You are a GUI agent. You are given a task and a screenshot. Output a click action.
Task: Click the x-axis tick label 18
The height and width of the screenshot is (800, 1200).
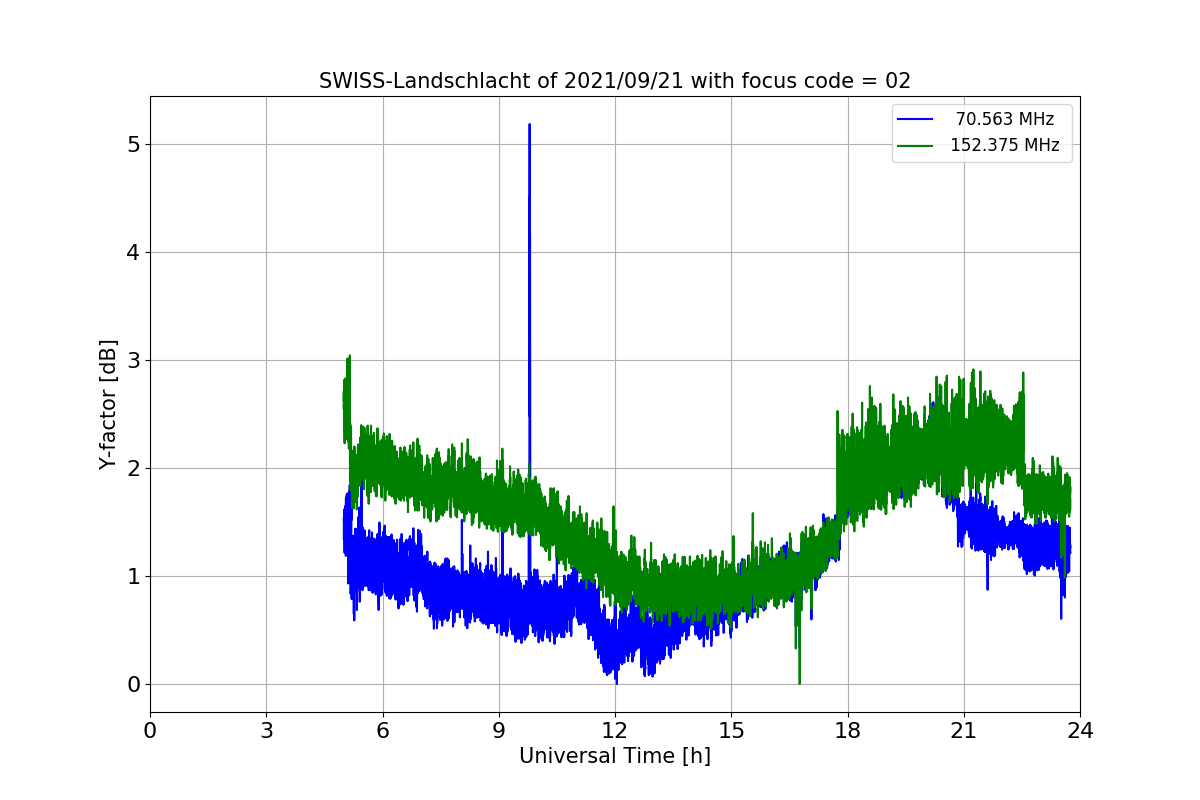[847, 730]
